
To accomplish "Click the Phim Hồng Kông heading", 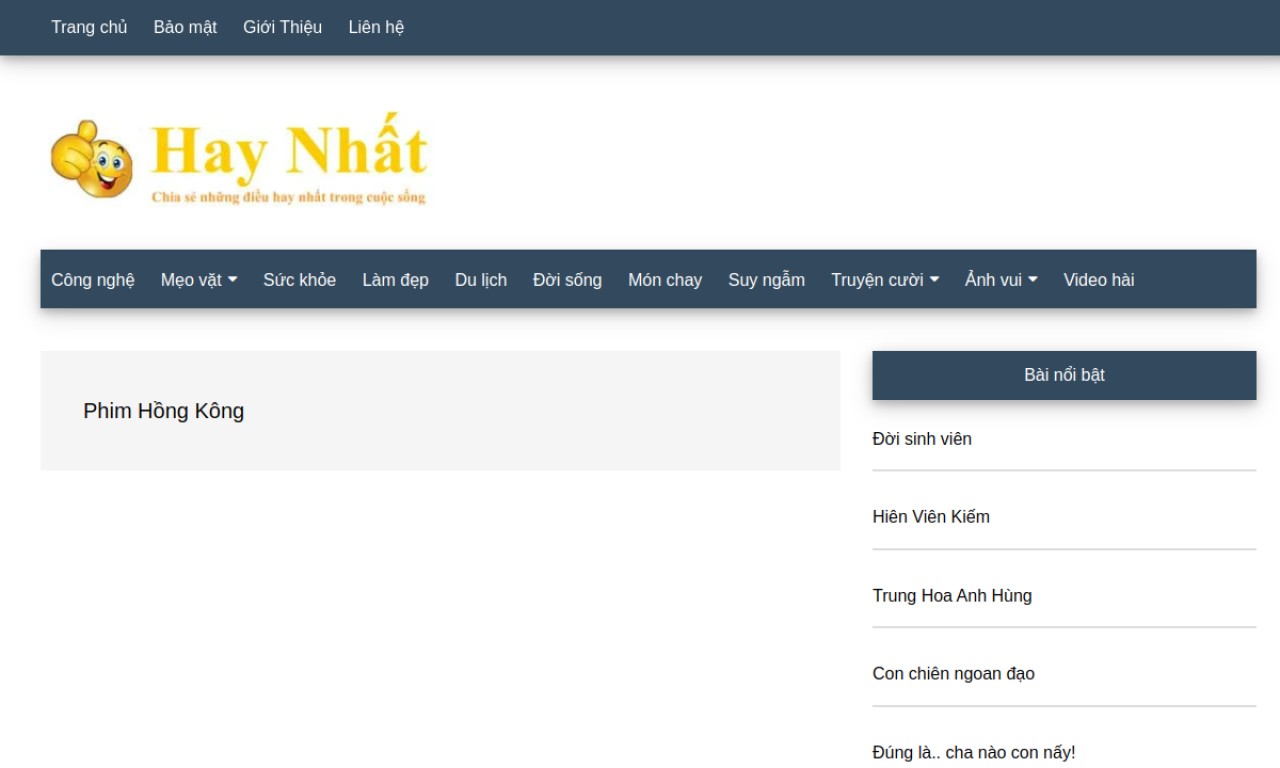I will 164,411.
